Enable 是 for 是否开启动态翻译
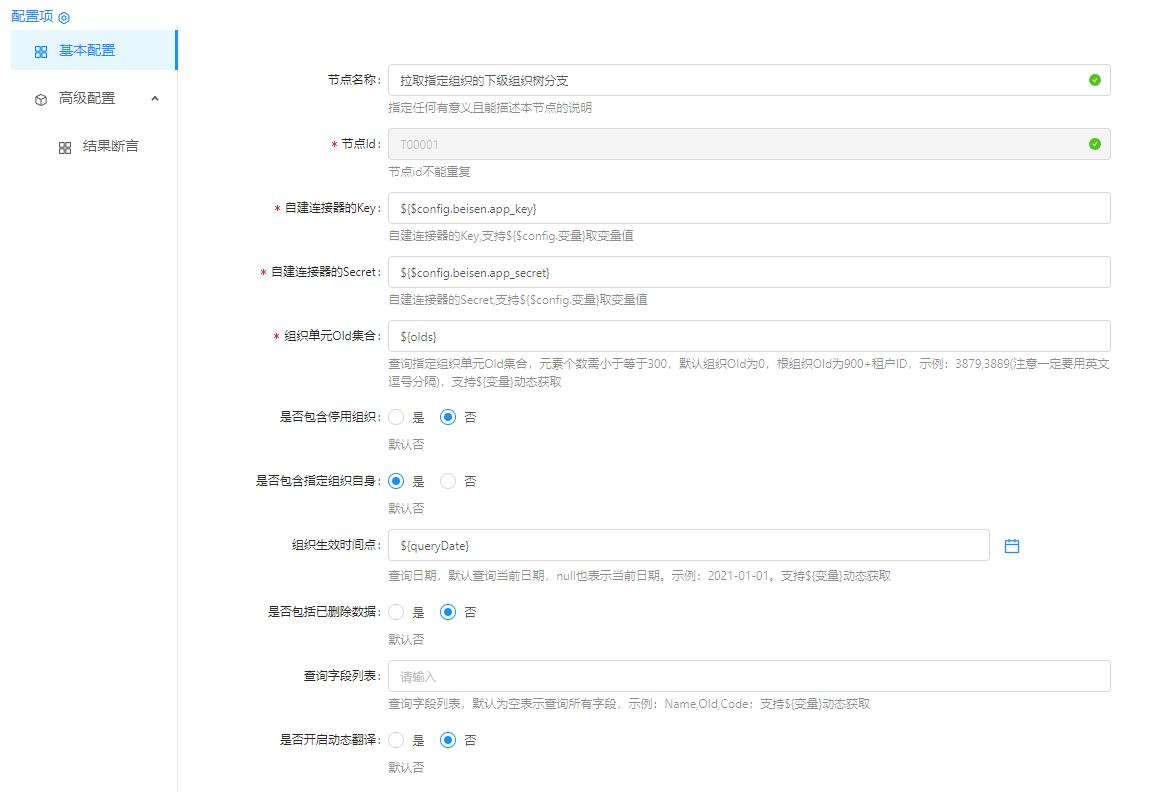 click(396, 740)
